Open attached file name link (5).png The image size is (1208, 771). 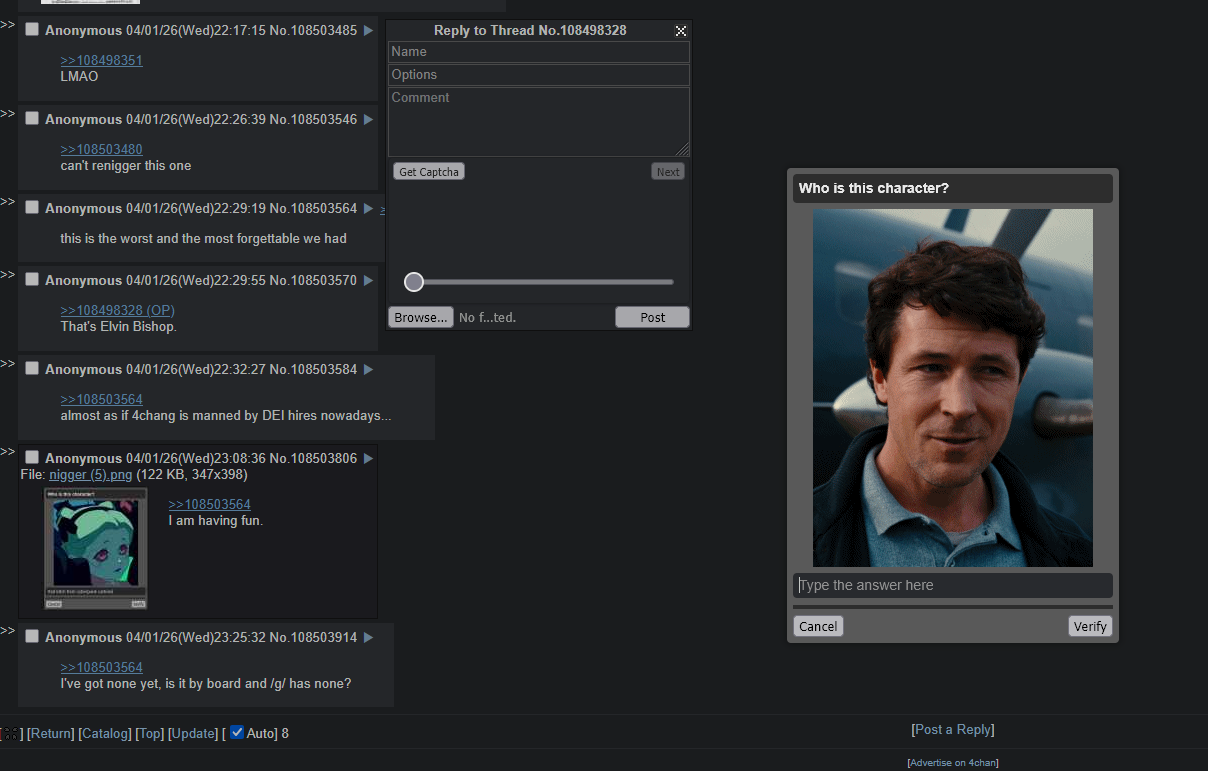click(90, 474)
